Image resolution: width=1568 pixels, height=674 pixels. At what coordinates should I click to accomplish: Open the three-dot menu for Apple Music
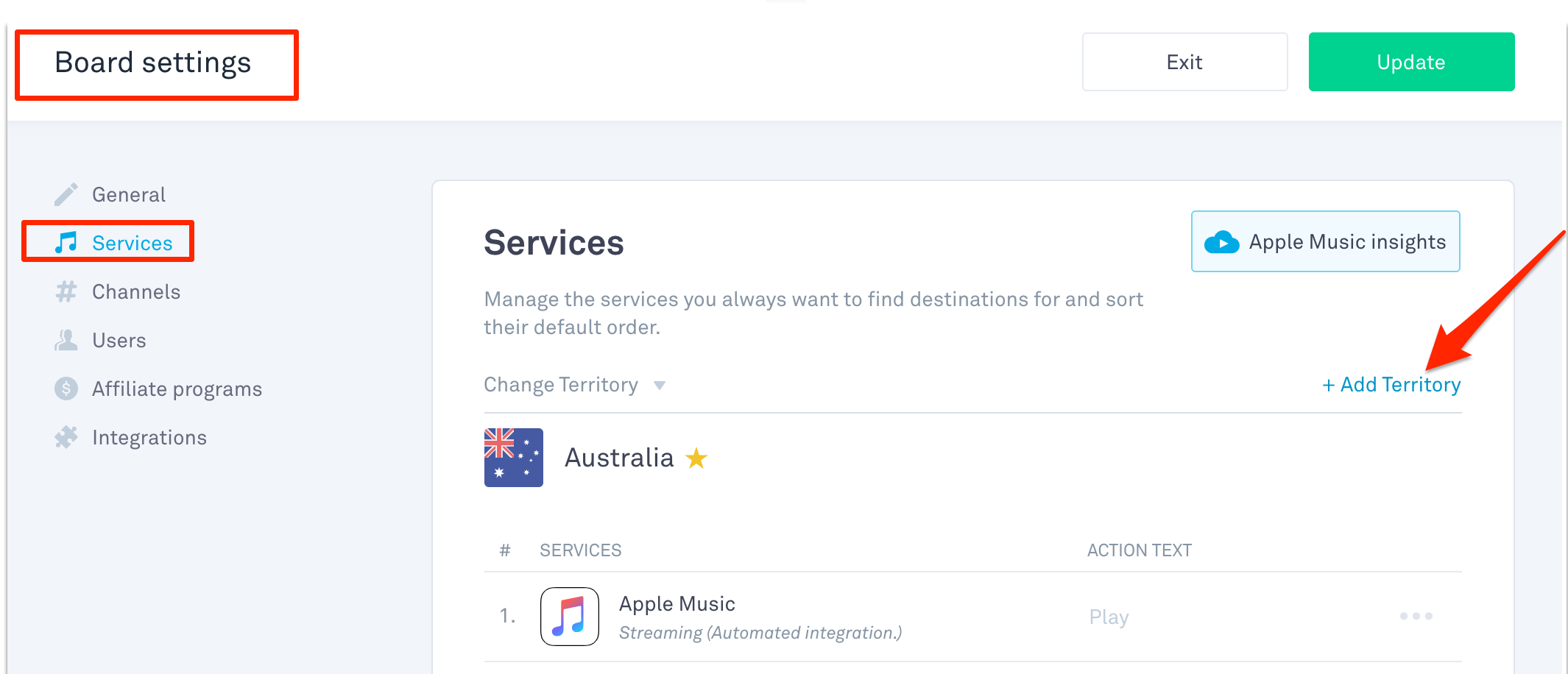click(1416, 616)
